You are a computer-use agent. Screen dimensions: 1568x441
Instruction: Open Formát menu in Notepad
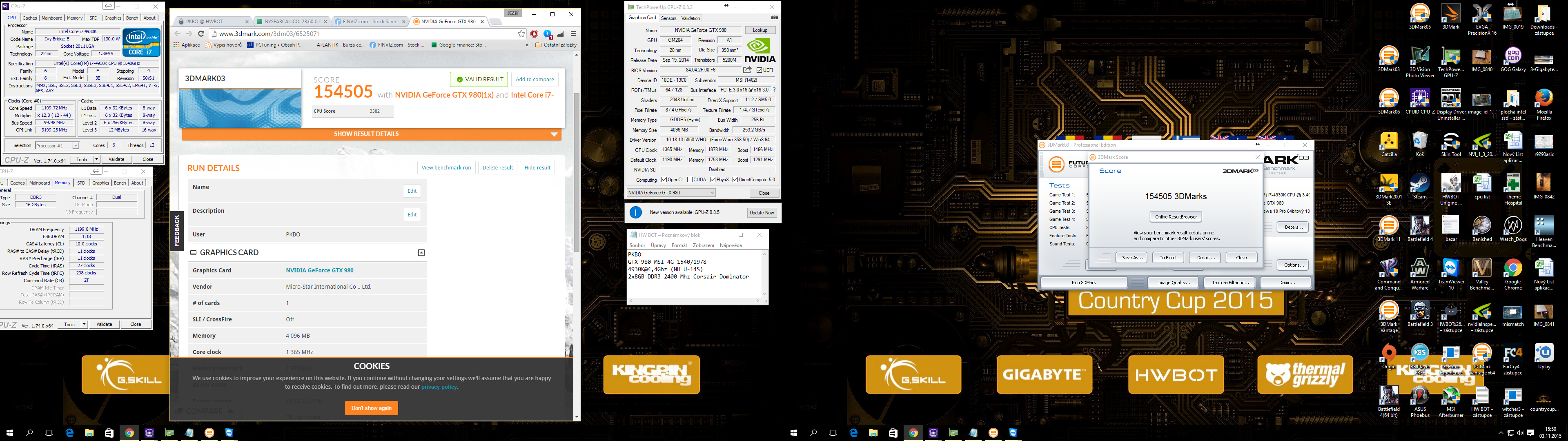pos(679,245)
